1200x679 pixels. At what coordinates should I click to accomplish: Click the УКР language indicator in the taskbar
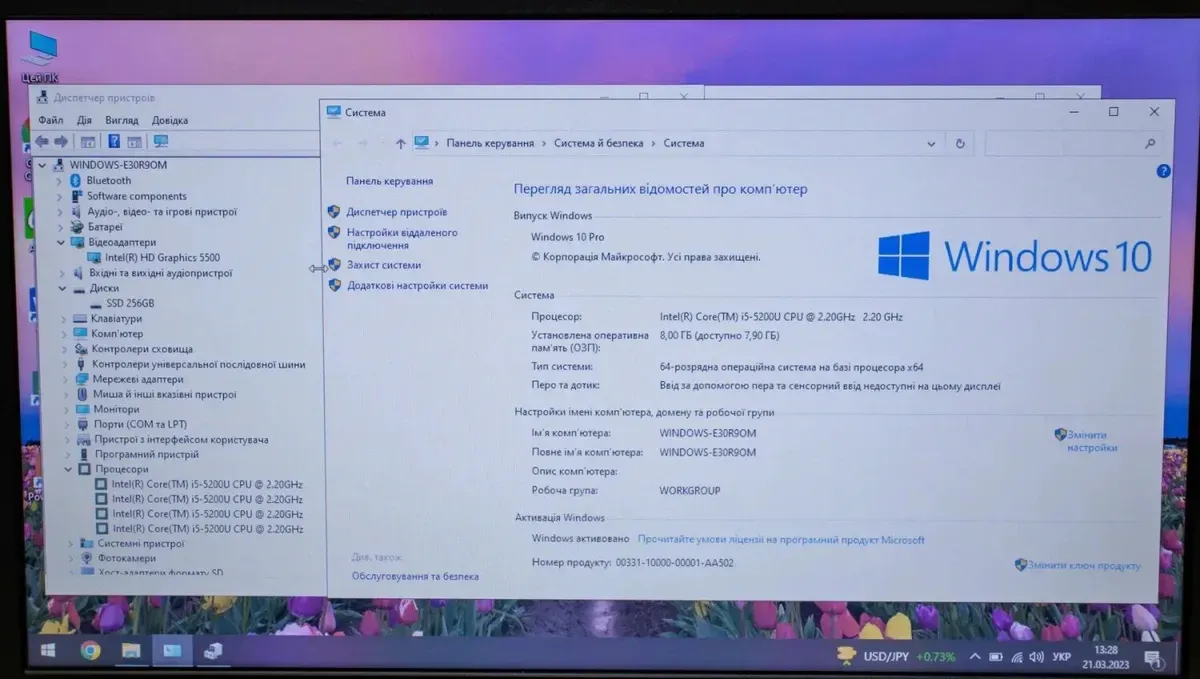pyautogui.click(x=1062, y=657)
